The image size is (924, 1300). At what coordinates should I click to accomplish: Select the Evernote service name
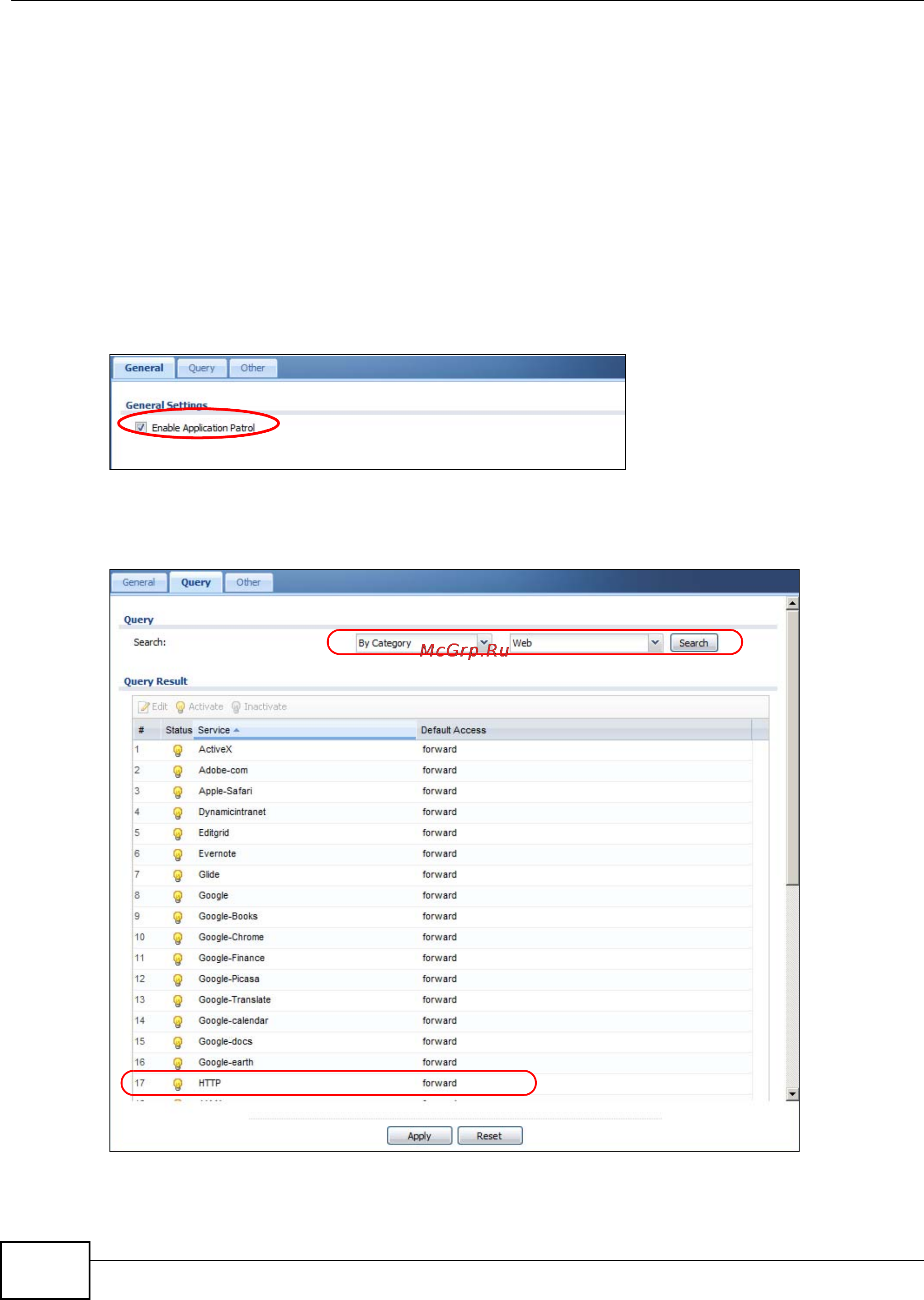[x=217, y=854]
